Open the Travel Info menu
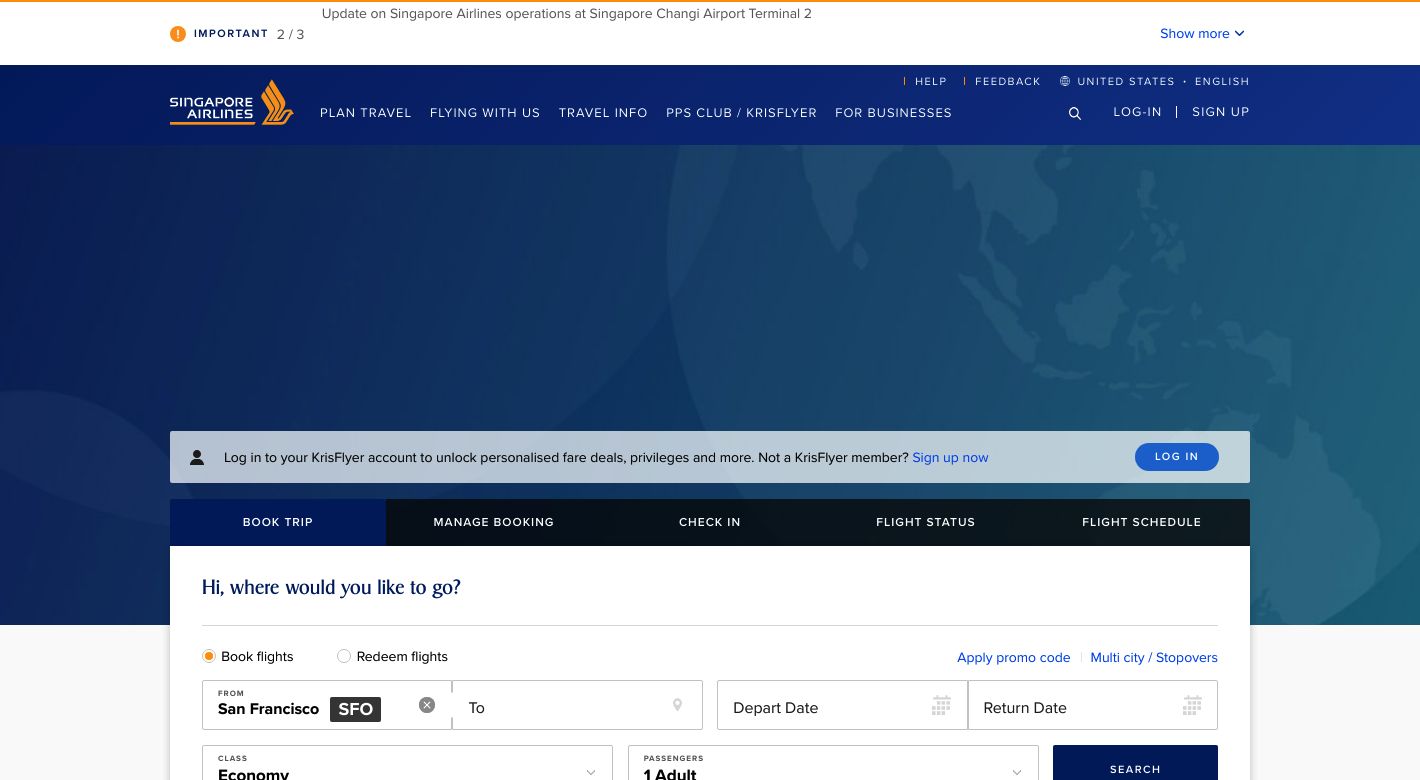This screenshot has width=1420, height=780. tap(603, 113)
